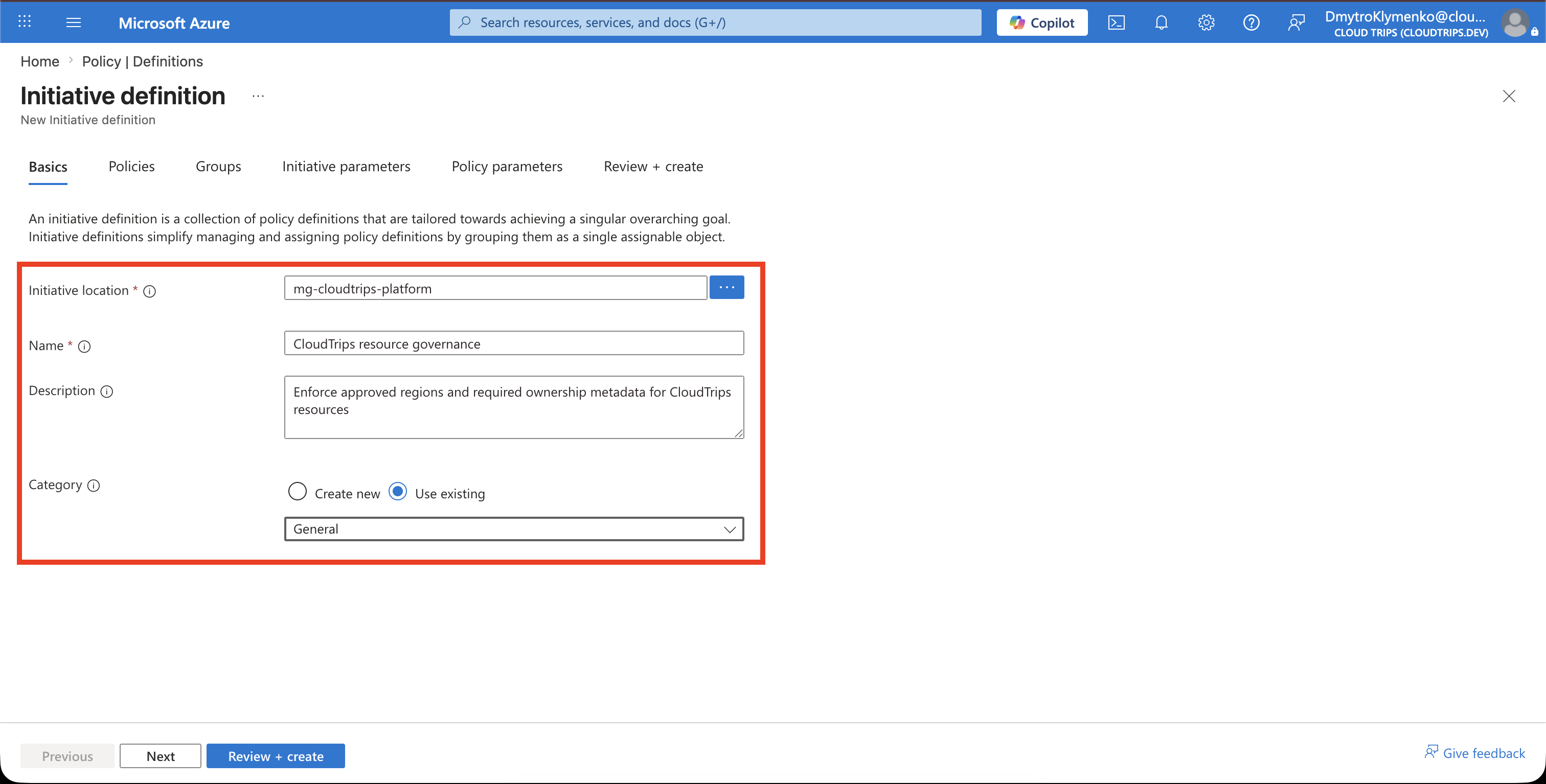This screenshot has width=1546, height=784.
Task: Click the Microsoft Azure logo text
Action: click(x=174, y=23)
